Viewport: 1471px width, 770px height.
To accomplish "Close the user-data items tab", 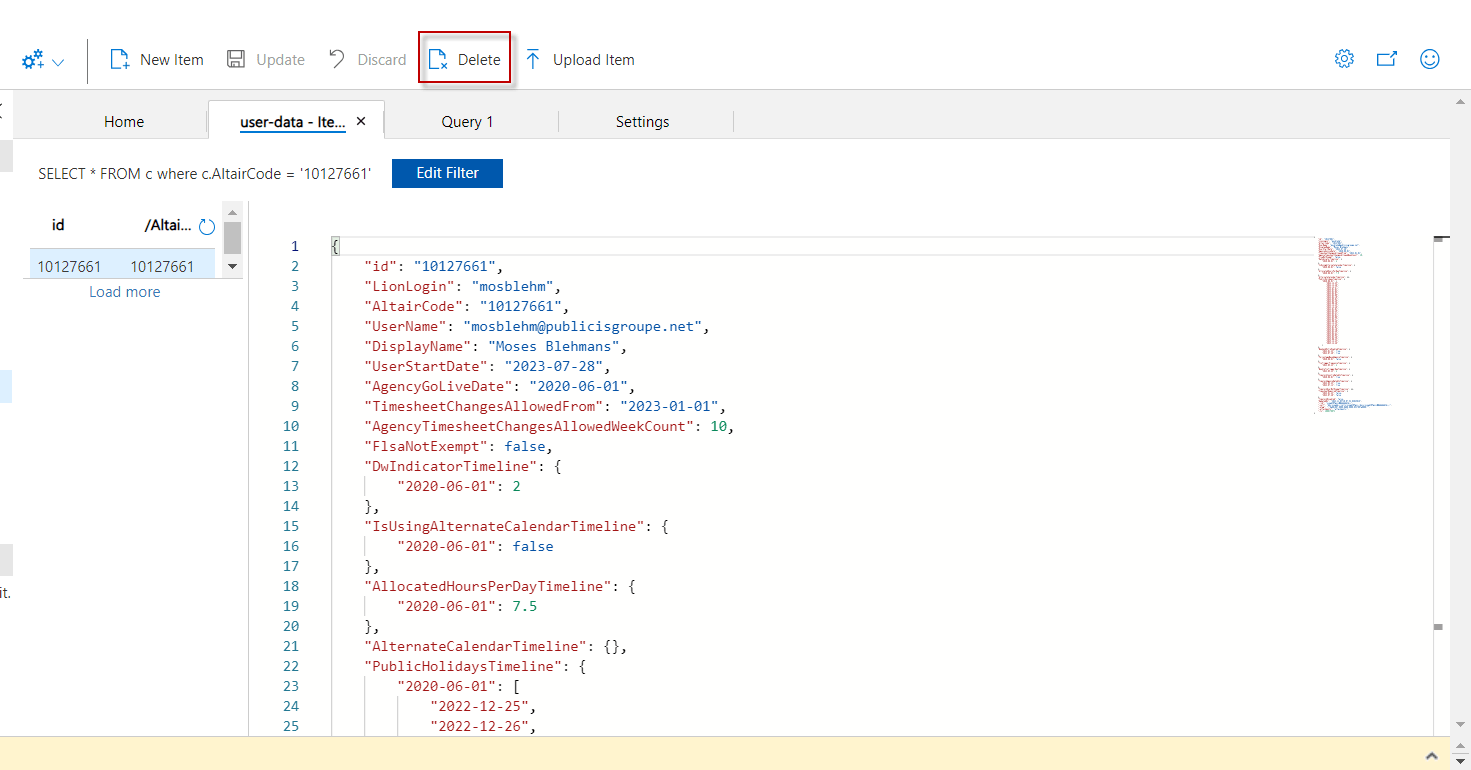I will tap(360, 119).
